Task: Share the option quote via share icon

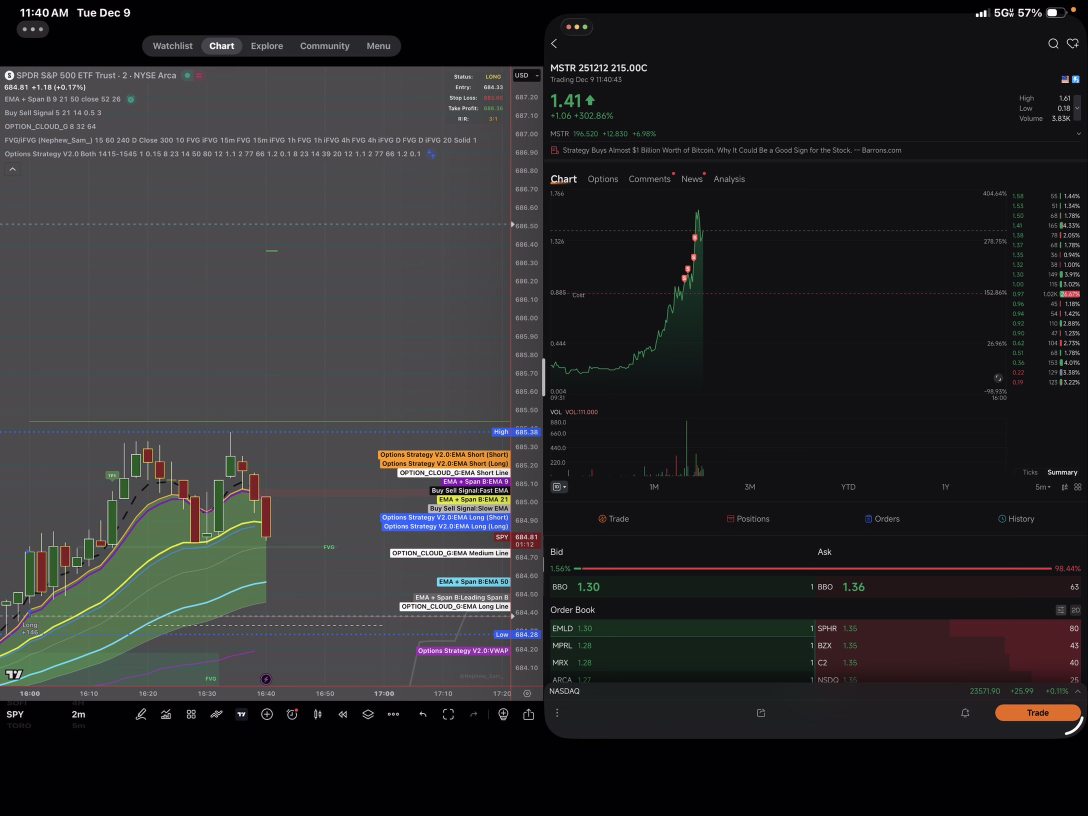Action: (760, 713)
